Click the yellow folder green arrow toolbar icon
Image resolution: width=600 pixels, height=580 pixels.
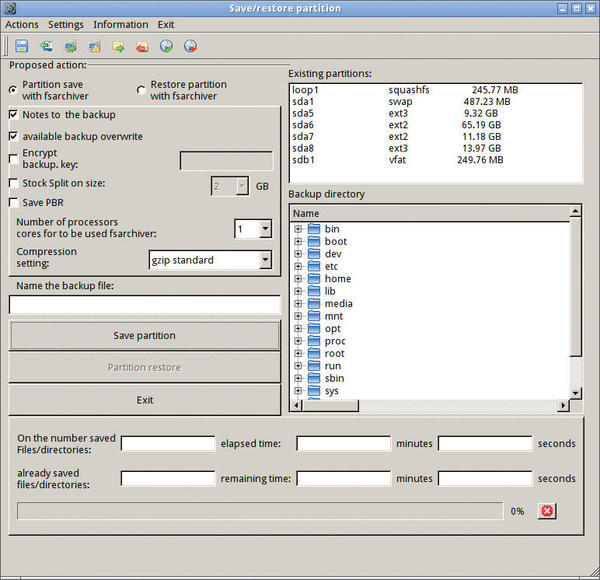118,46
